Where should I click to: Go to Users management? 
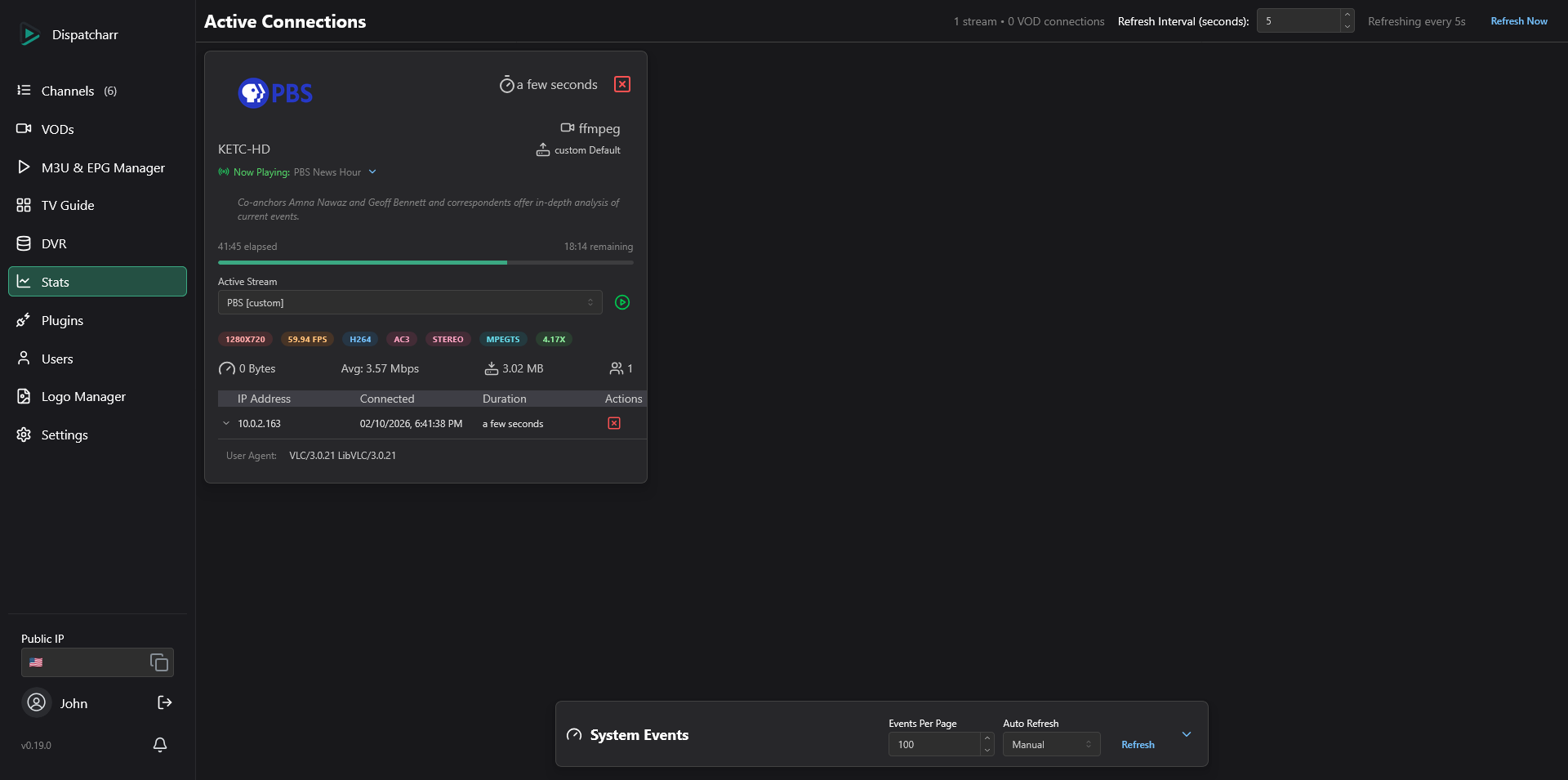click(97, 359)
